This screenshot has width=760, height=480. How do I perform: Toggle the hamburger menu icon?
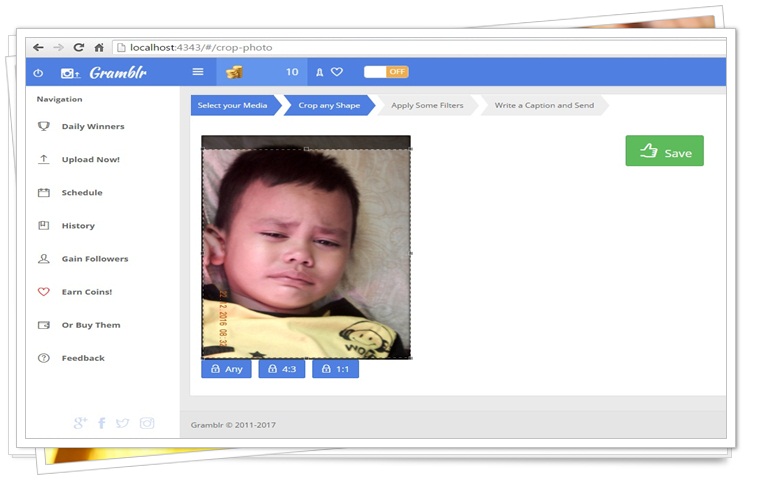pyautogui.click(x=198, y=72)
